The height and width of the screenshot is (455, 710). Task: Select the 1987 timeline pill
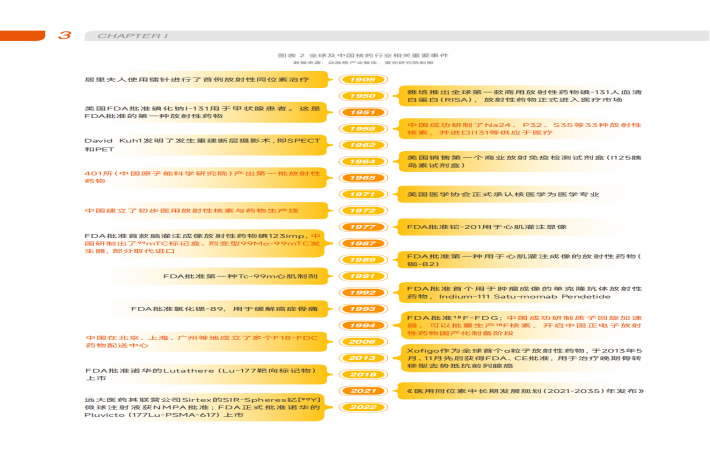tap(363, 244)
